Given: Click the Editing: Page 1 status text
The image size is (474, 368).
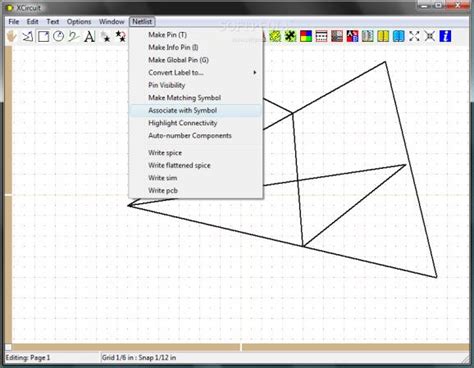Looking at the screenshot, I should pos(28,358).
